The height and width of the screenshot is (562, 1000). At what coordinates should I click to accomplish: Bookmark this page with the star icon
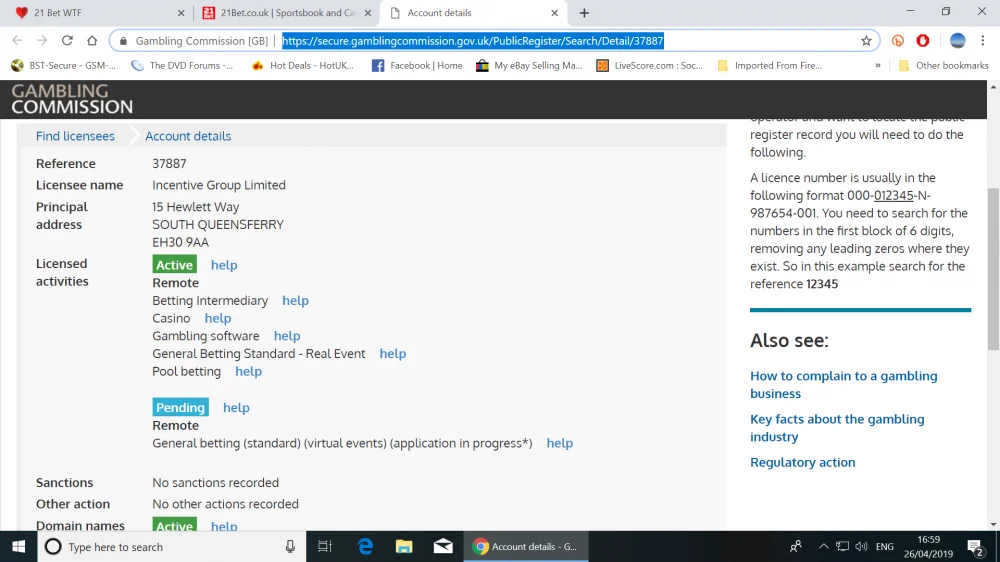pyautogui.click(x=866, y=41)
